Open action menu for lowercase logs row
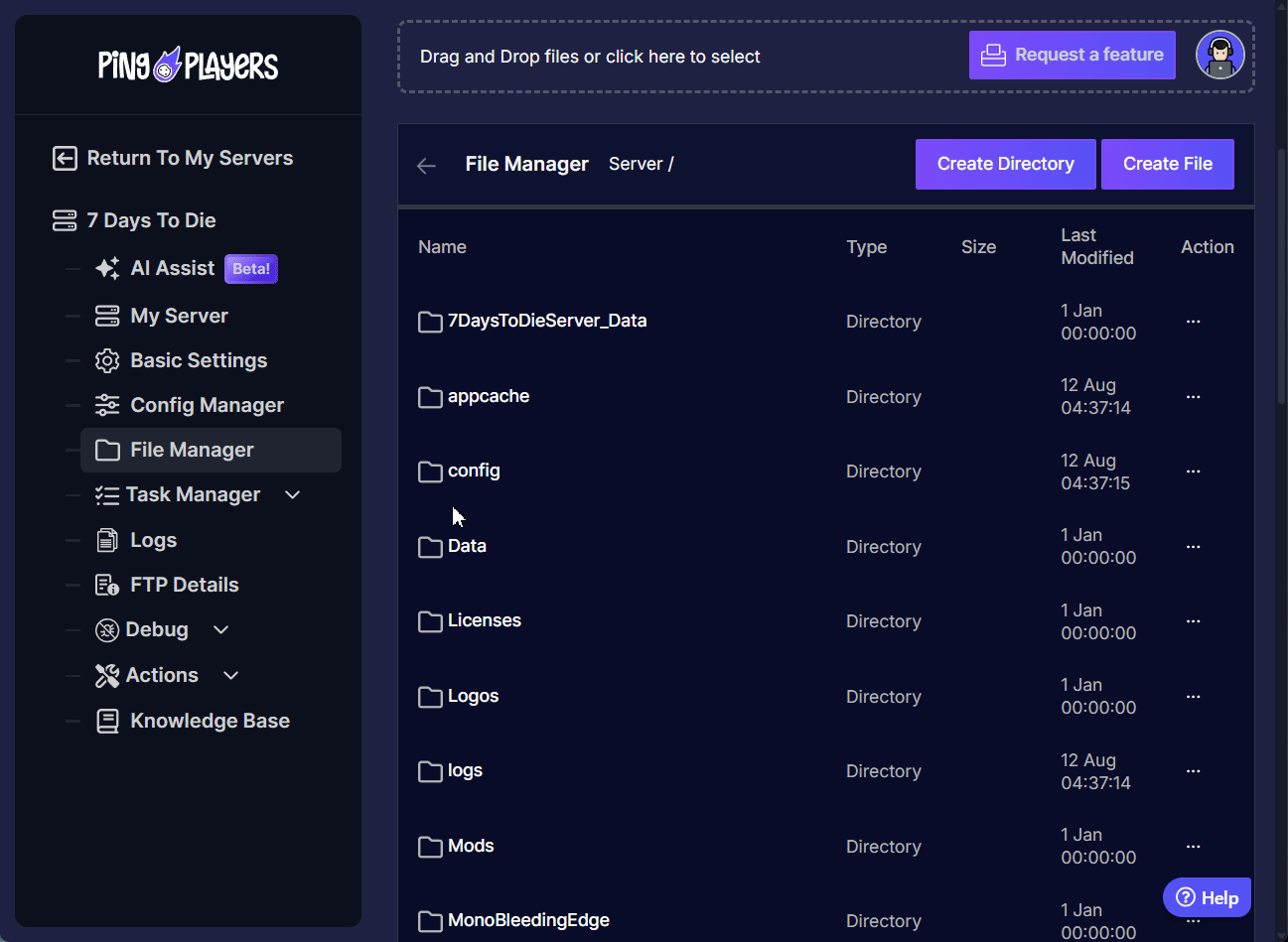Screen dimensions: 1288x942 click(1194, 771)
